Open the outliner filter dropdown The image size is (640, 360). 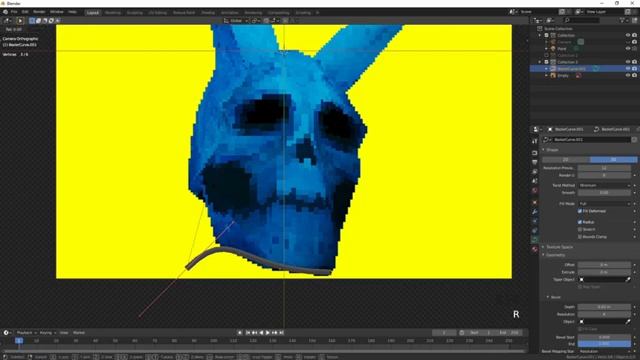coord(623,20)
